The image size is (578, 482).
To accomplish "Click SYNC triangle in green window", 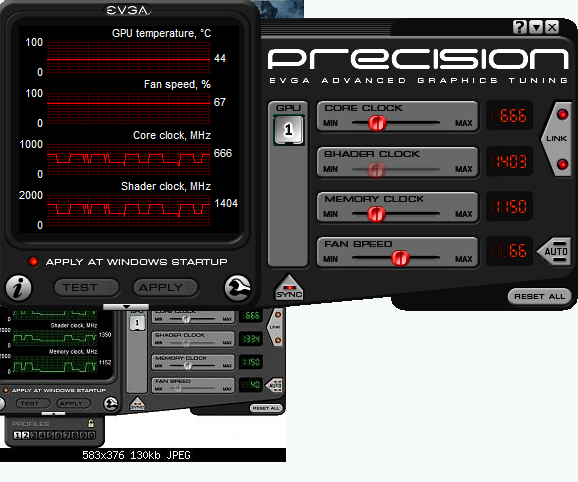I will (137, 404).
